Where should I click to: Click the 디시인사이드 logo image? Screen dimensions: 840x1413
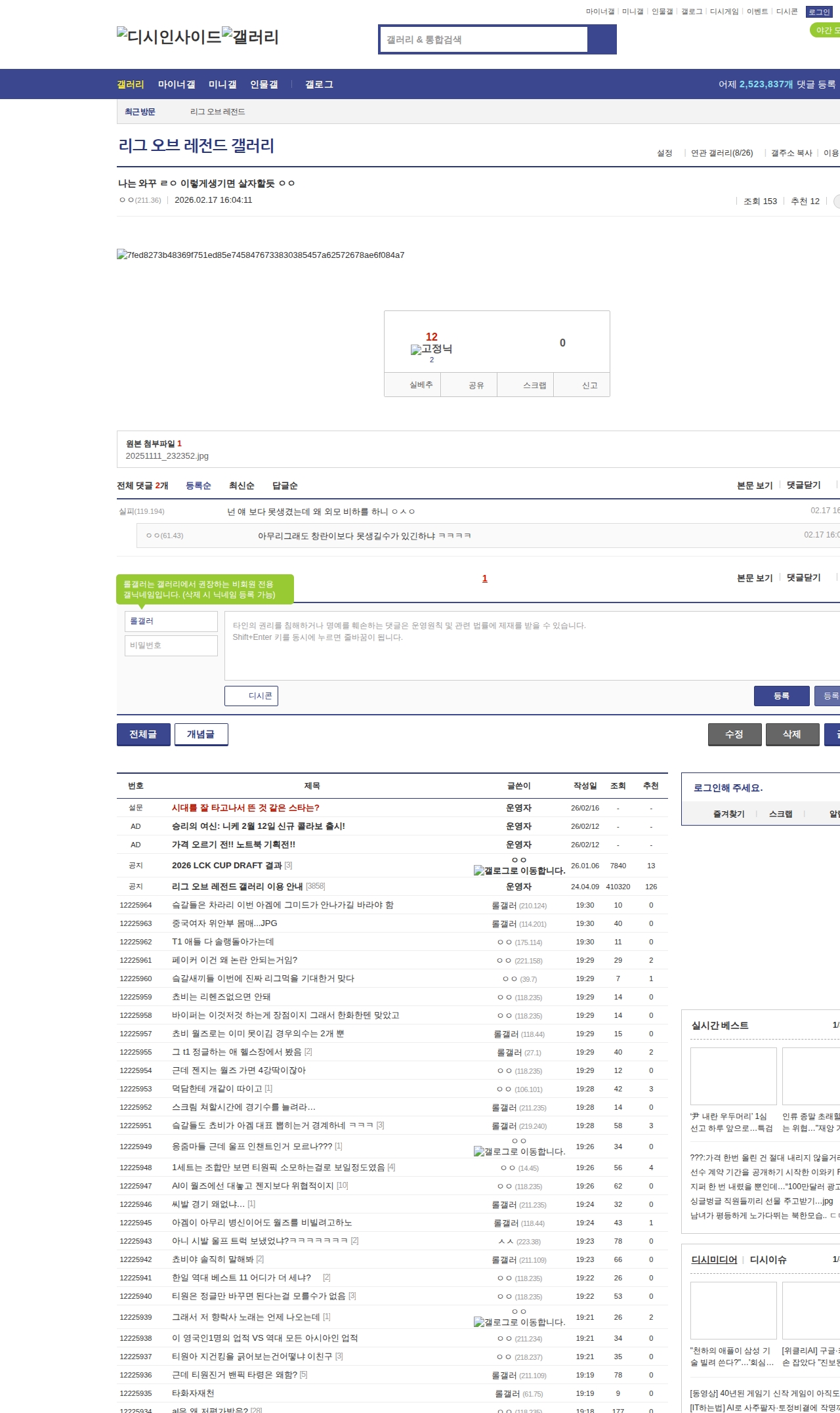(x=169, y=37)
